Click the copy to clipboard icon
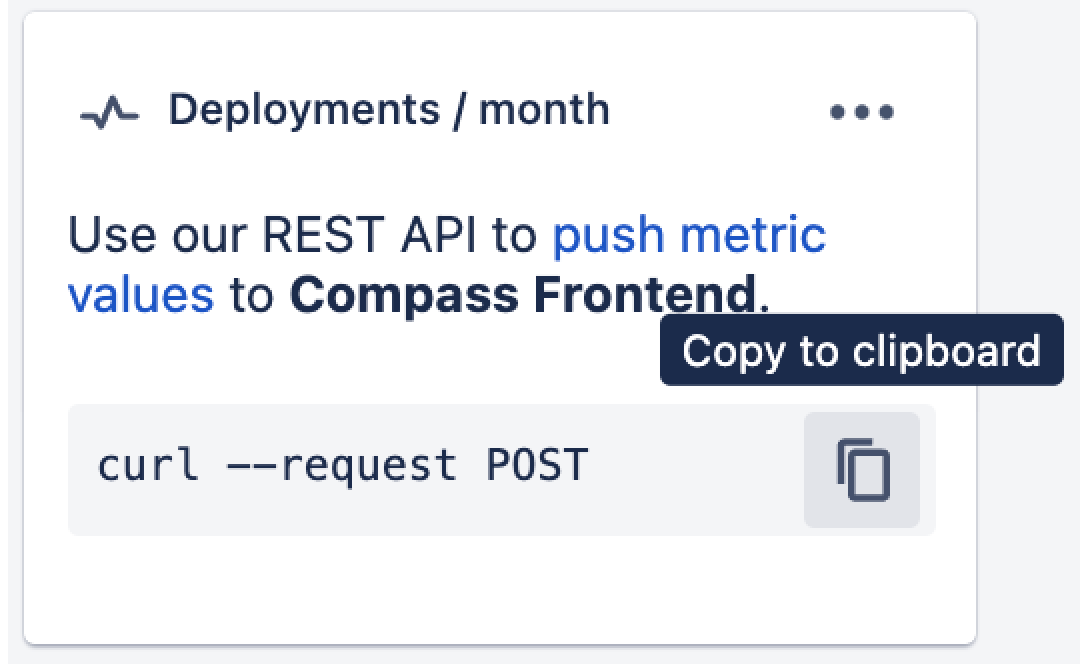 pos(862,469)
